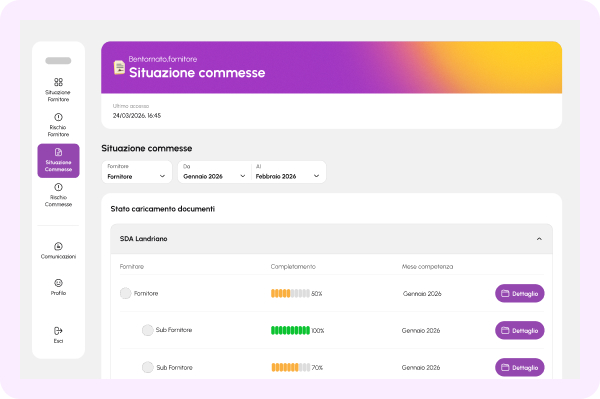Click the SDA Landriano section title

[x=143, y=239]
